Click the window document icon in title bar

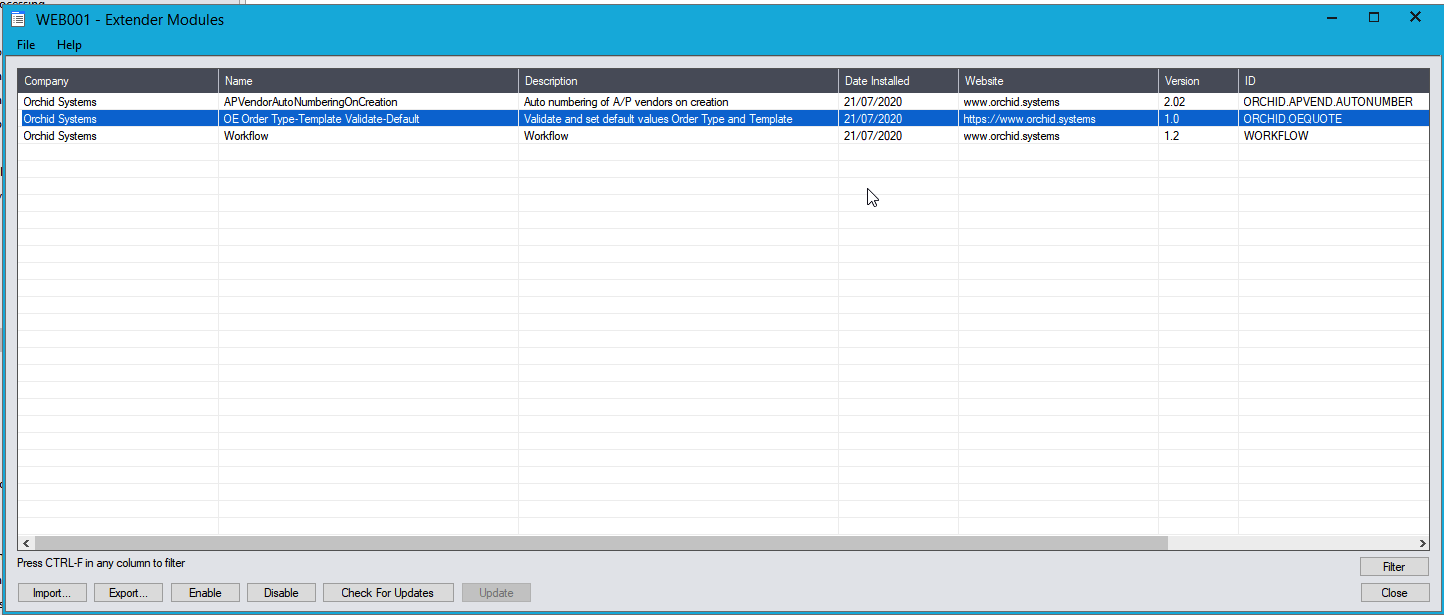(18, 19)
